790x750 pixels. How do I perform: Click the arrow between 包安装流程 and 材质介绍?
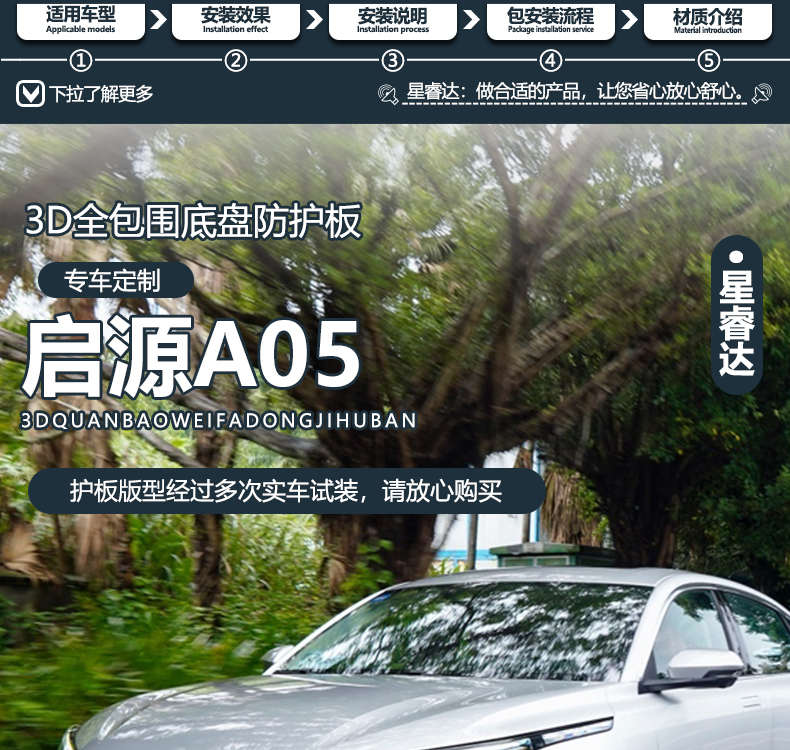[629, 20]
